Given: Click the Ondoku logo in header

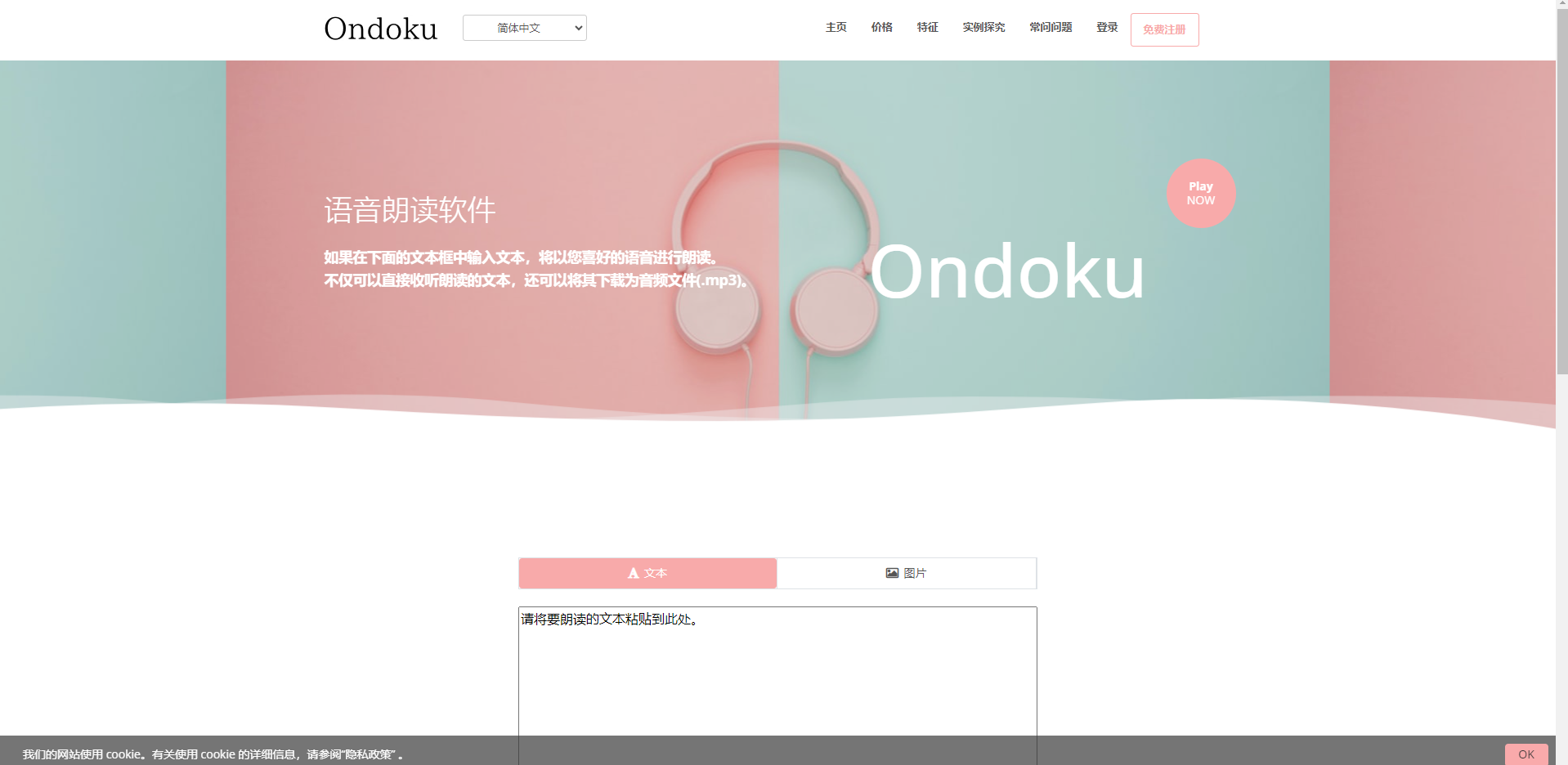Looking at the screenshot, I should pos(380,29).
